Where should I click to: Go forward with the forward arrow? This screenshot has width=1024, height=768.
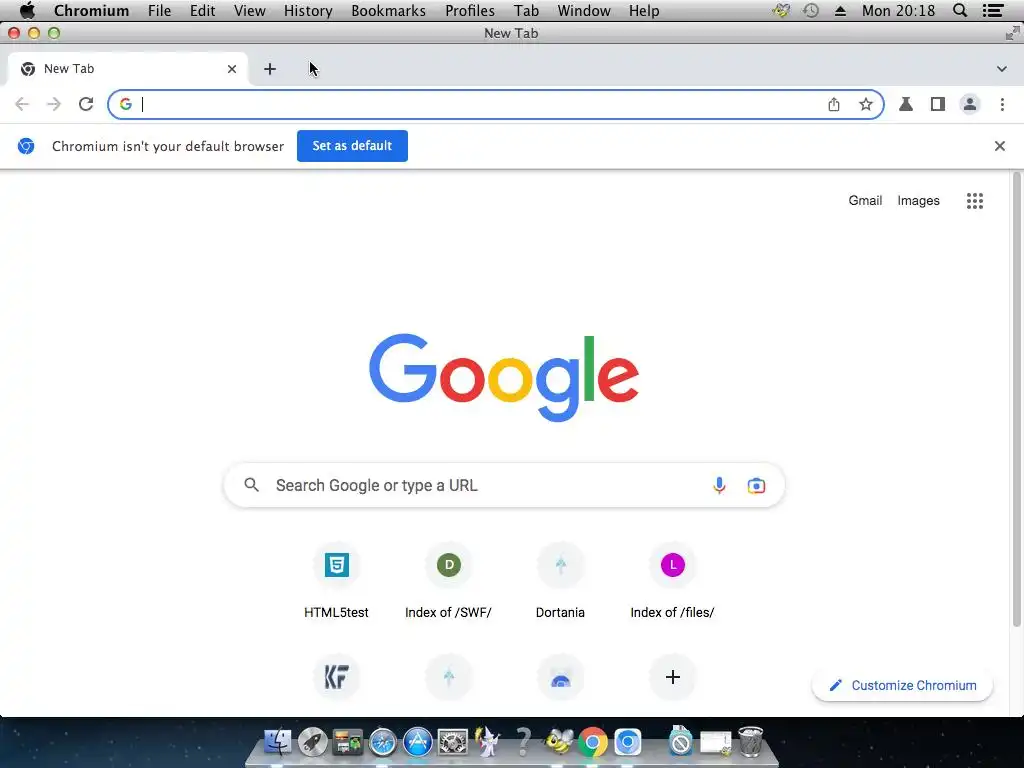click(54, 104)
